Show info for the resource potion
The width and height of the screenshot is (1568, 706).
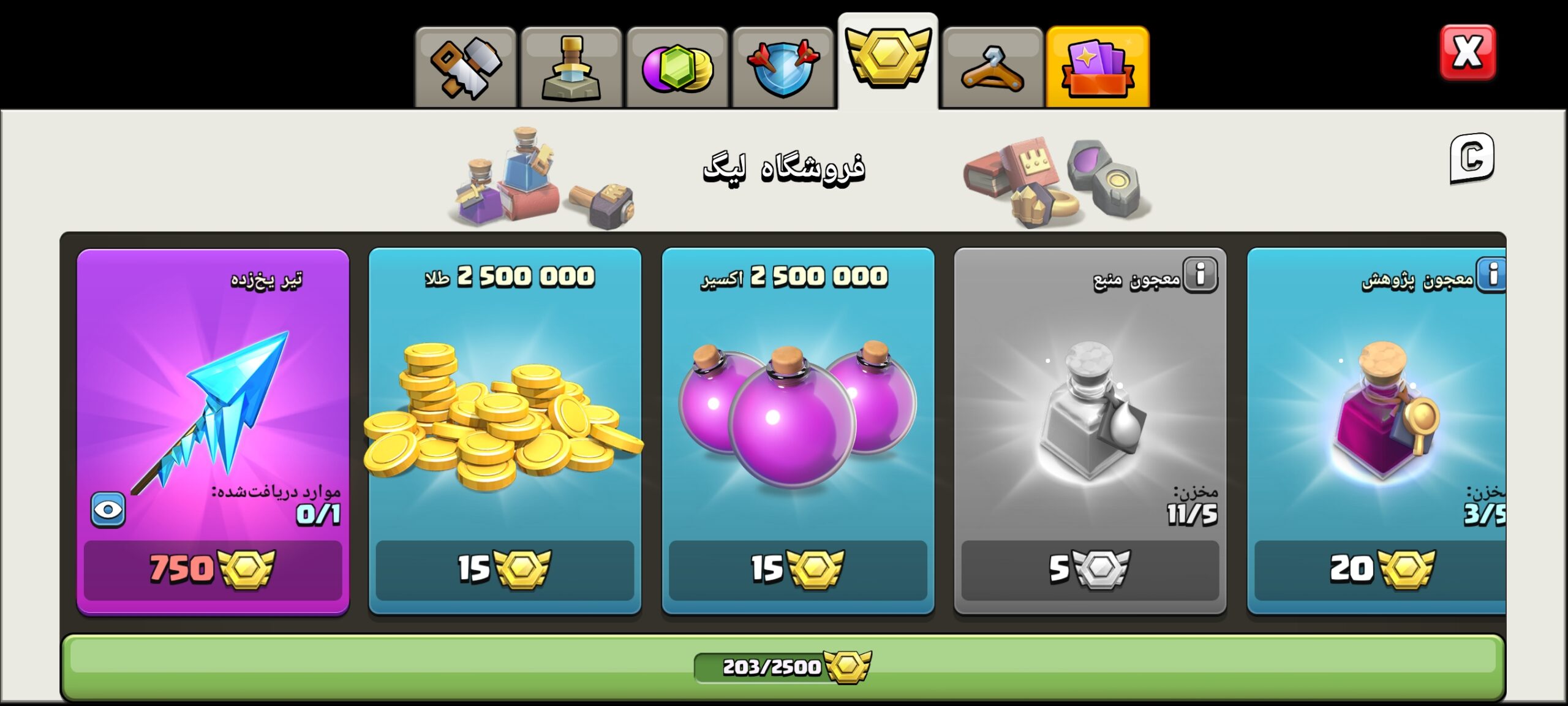pyautogui.click(x=1200, y=275)
